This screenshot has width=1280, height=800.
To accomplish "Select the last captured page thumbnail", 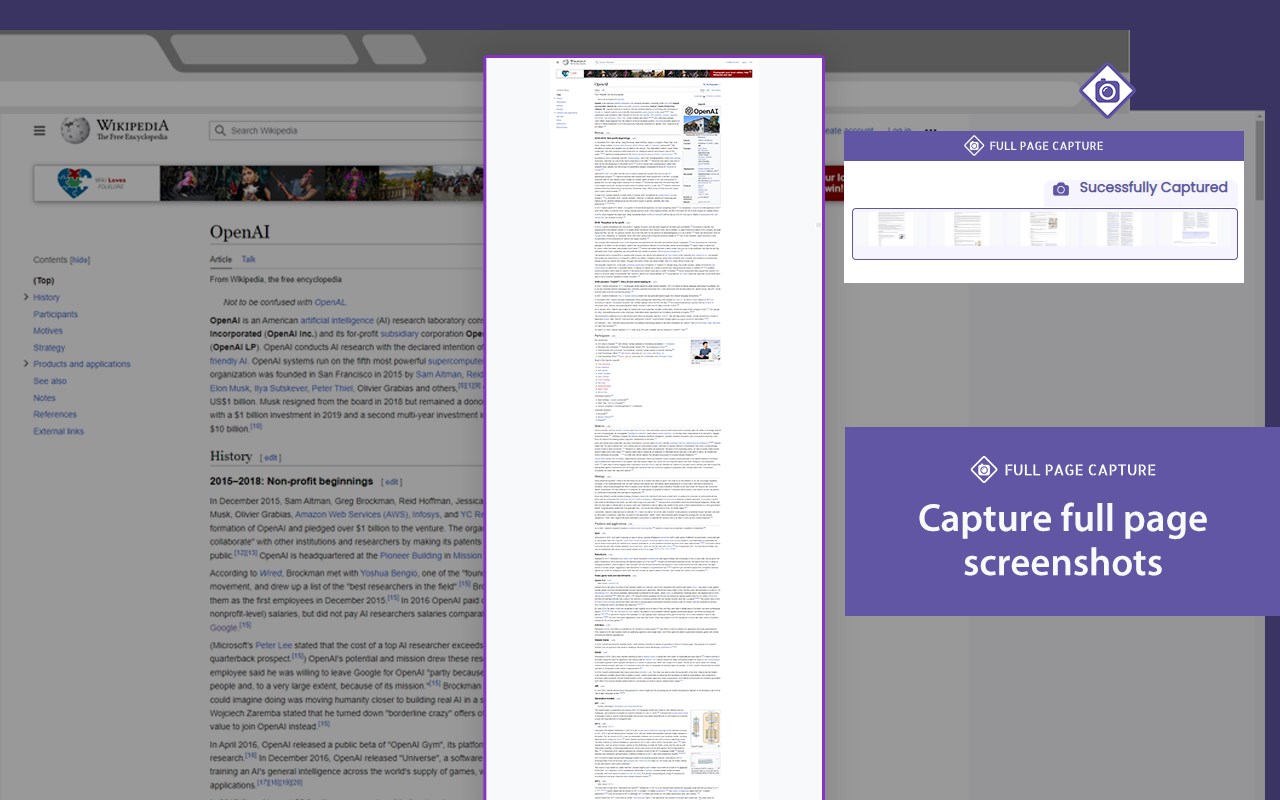I will (1194, 229).
